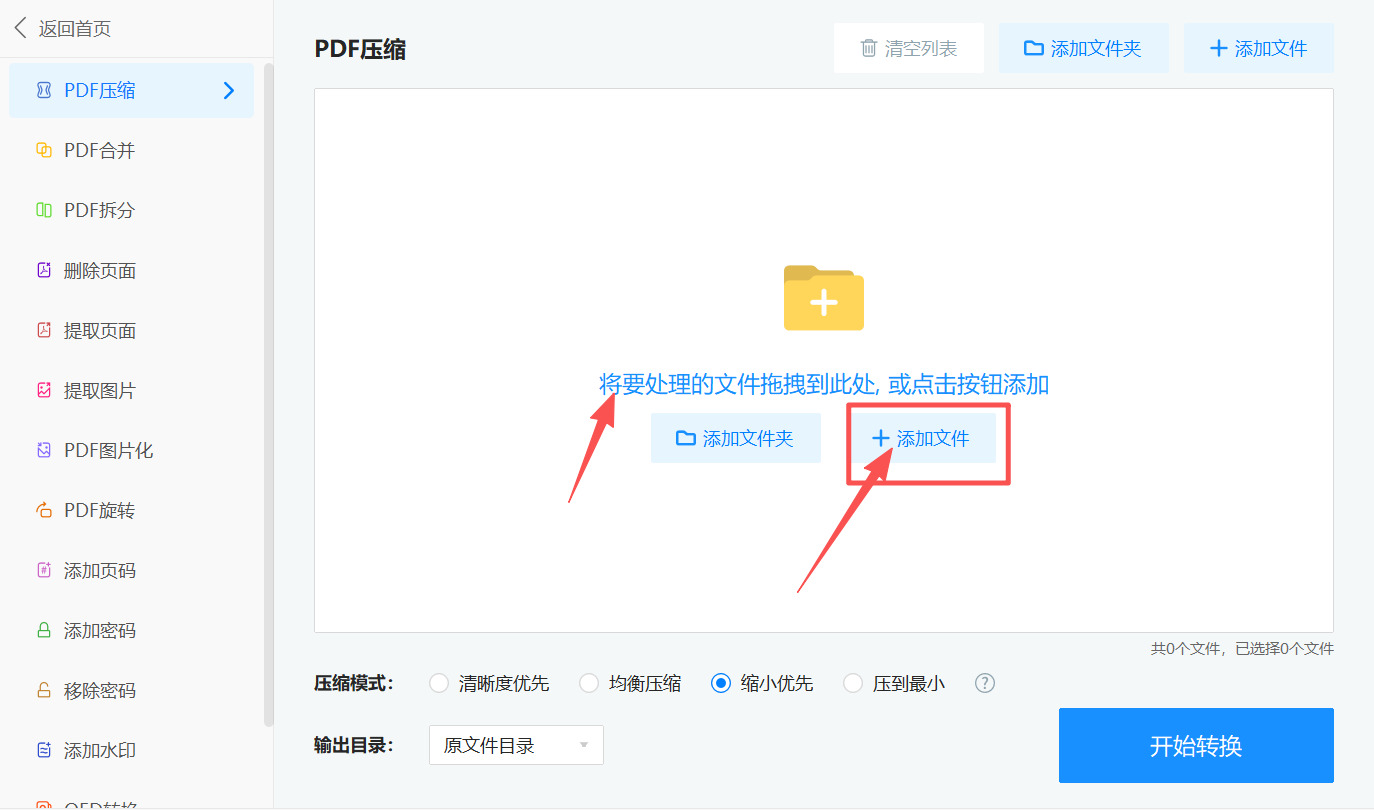Open 添加页码 in the sidebar
Image resolution: width=1374 pixels, height=810 pixels.
(x=131, y=570)
